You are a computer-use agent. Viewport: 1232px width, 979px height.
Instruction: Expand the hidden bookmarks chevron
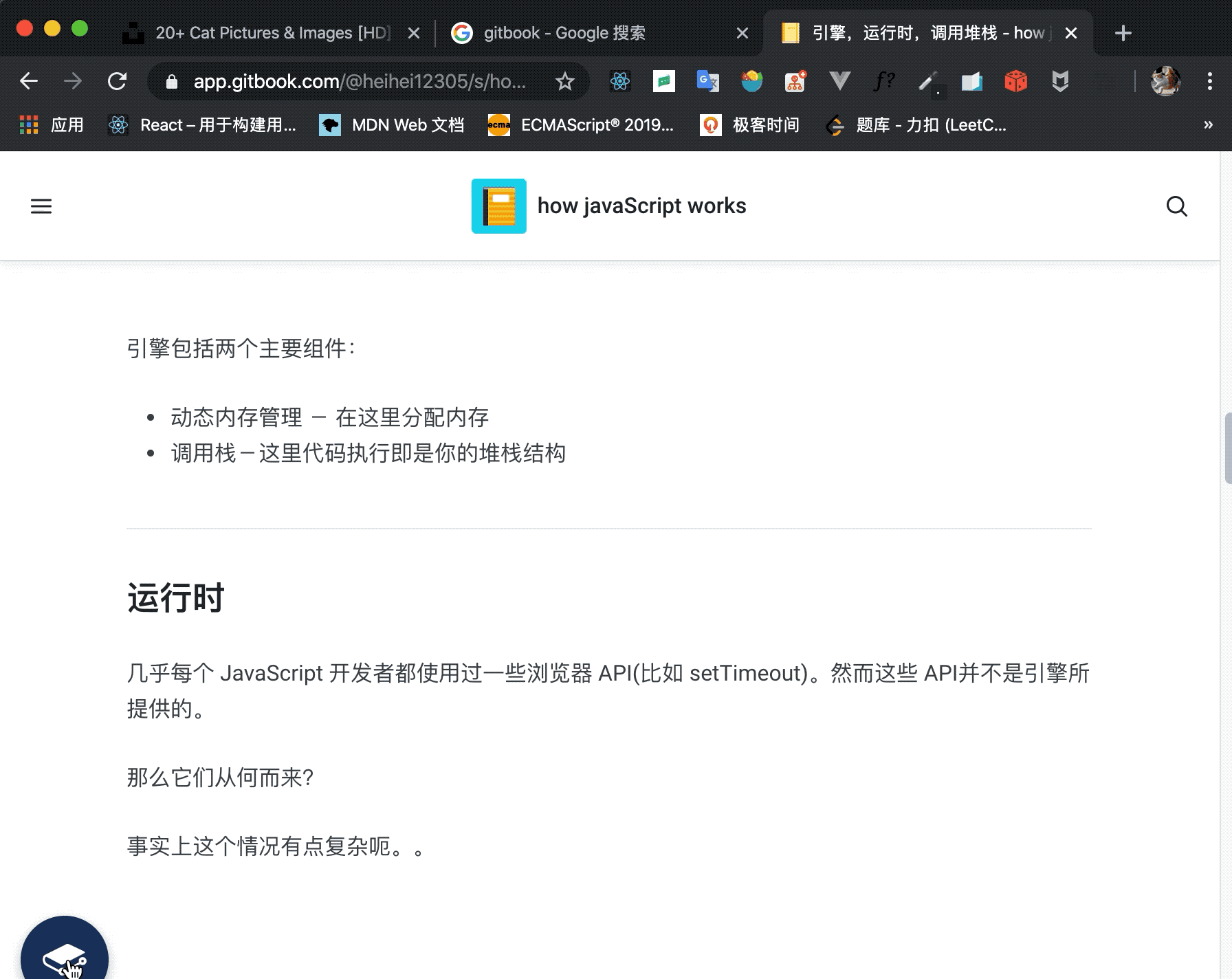click(x=1208, y=125)
